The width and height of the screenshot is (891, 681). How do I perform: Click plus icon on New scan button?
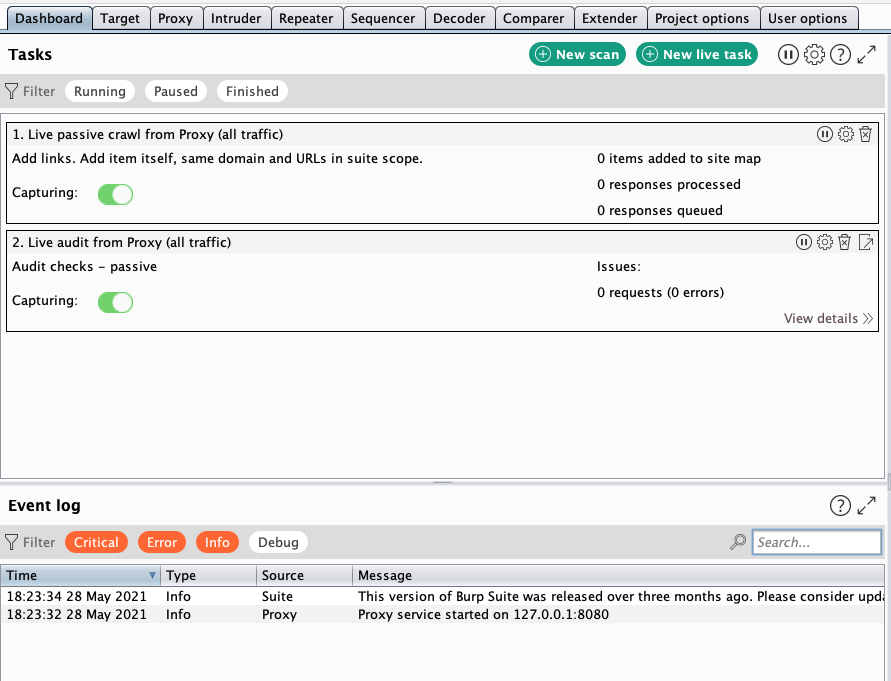click(543, 54)
